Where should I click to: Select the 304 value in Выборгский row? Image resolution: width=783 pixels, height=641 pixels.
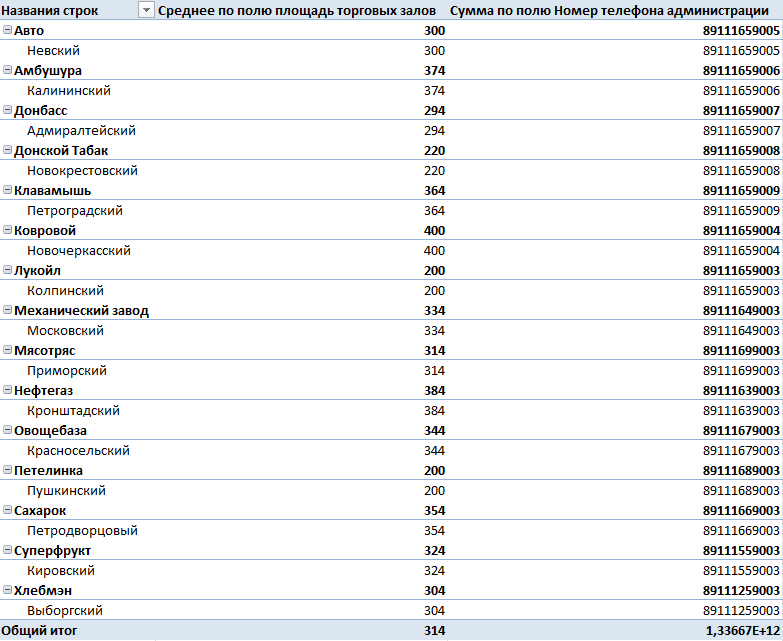[x=434, y=610]
